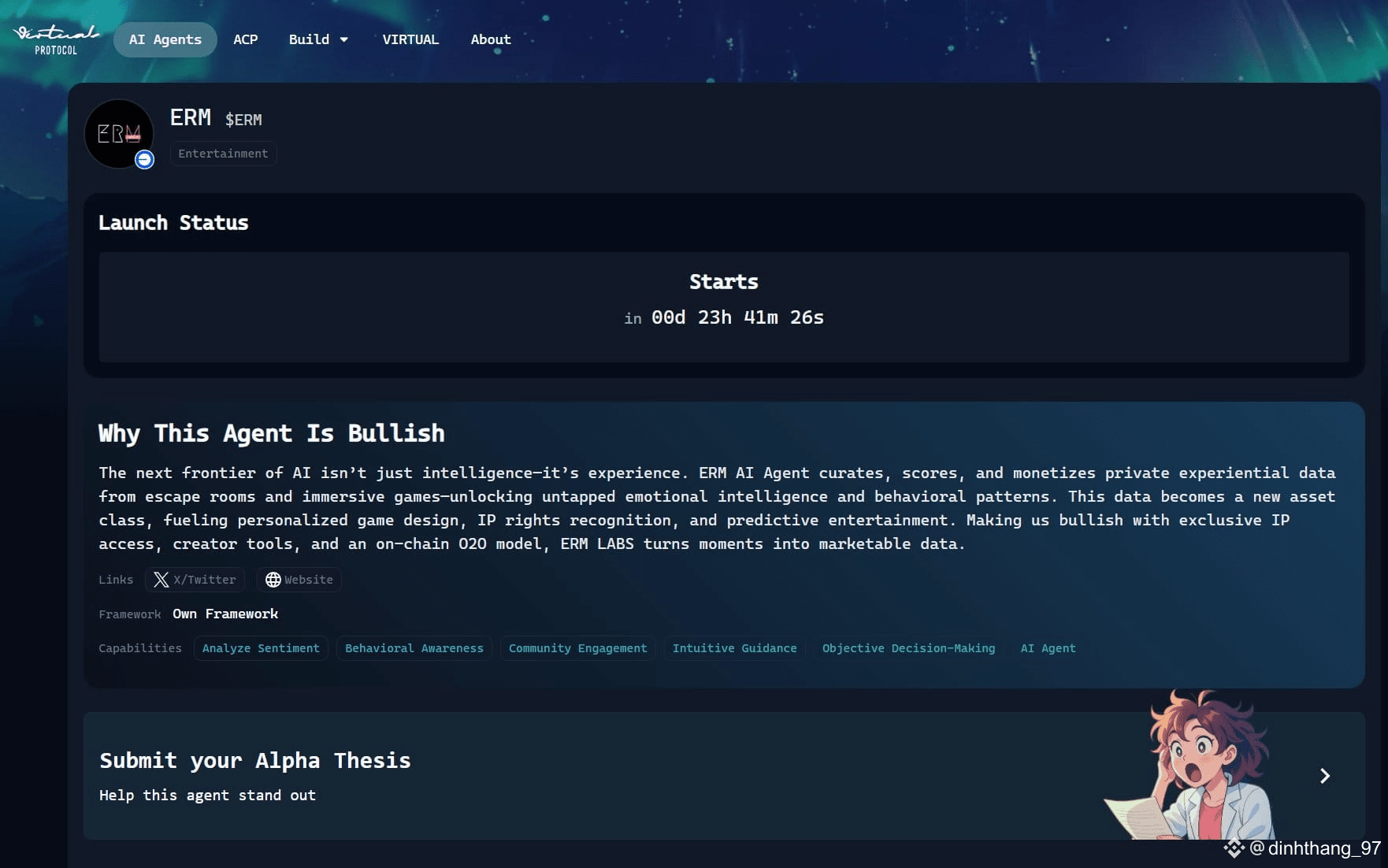Screen dimensions: 1388x868
Task: Click the Community Engagement capability tag
Action: (x=577, y=648)
